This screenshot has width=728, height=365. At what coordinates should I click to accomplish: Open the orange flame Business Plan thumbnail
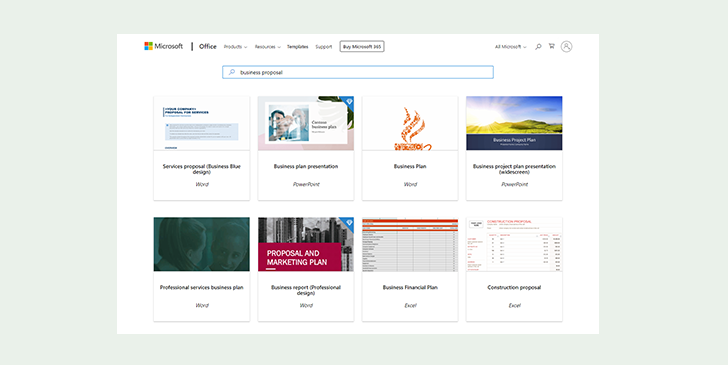[410, 123]
